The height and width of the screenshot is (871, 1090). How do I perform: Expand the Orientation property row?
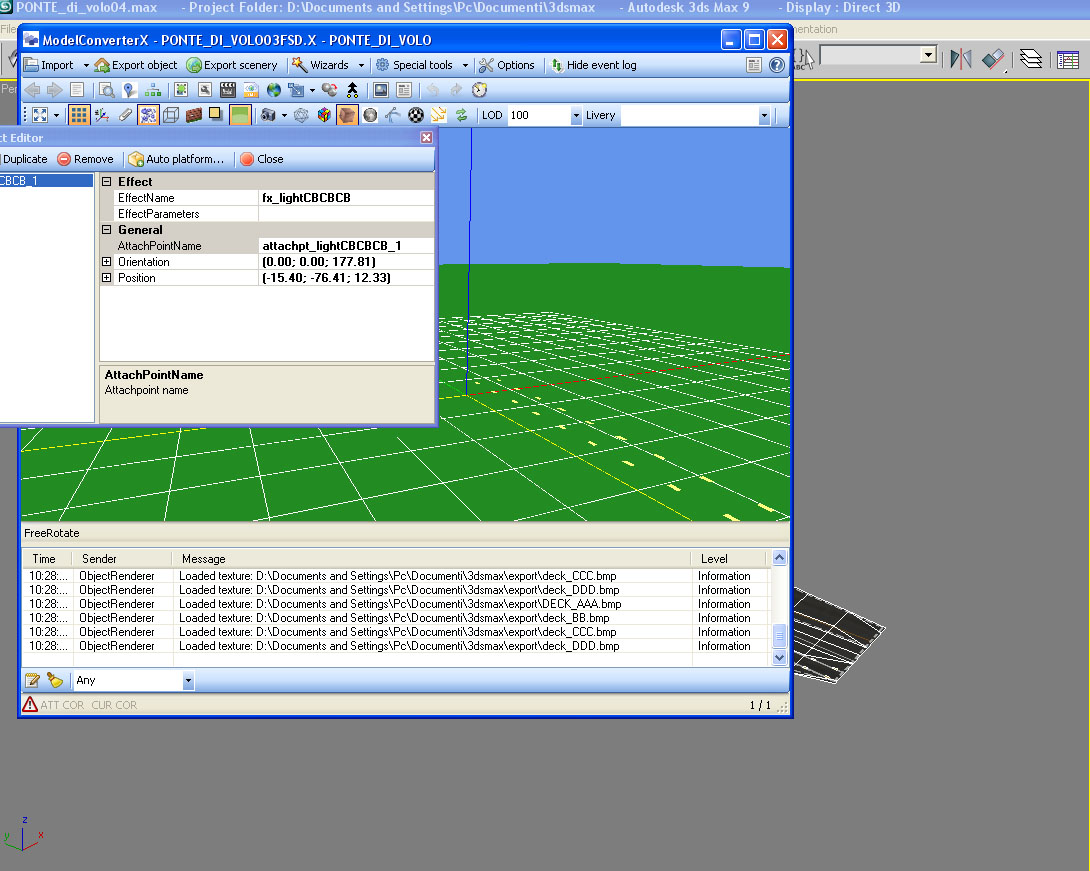tap(107, 262)
